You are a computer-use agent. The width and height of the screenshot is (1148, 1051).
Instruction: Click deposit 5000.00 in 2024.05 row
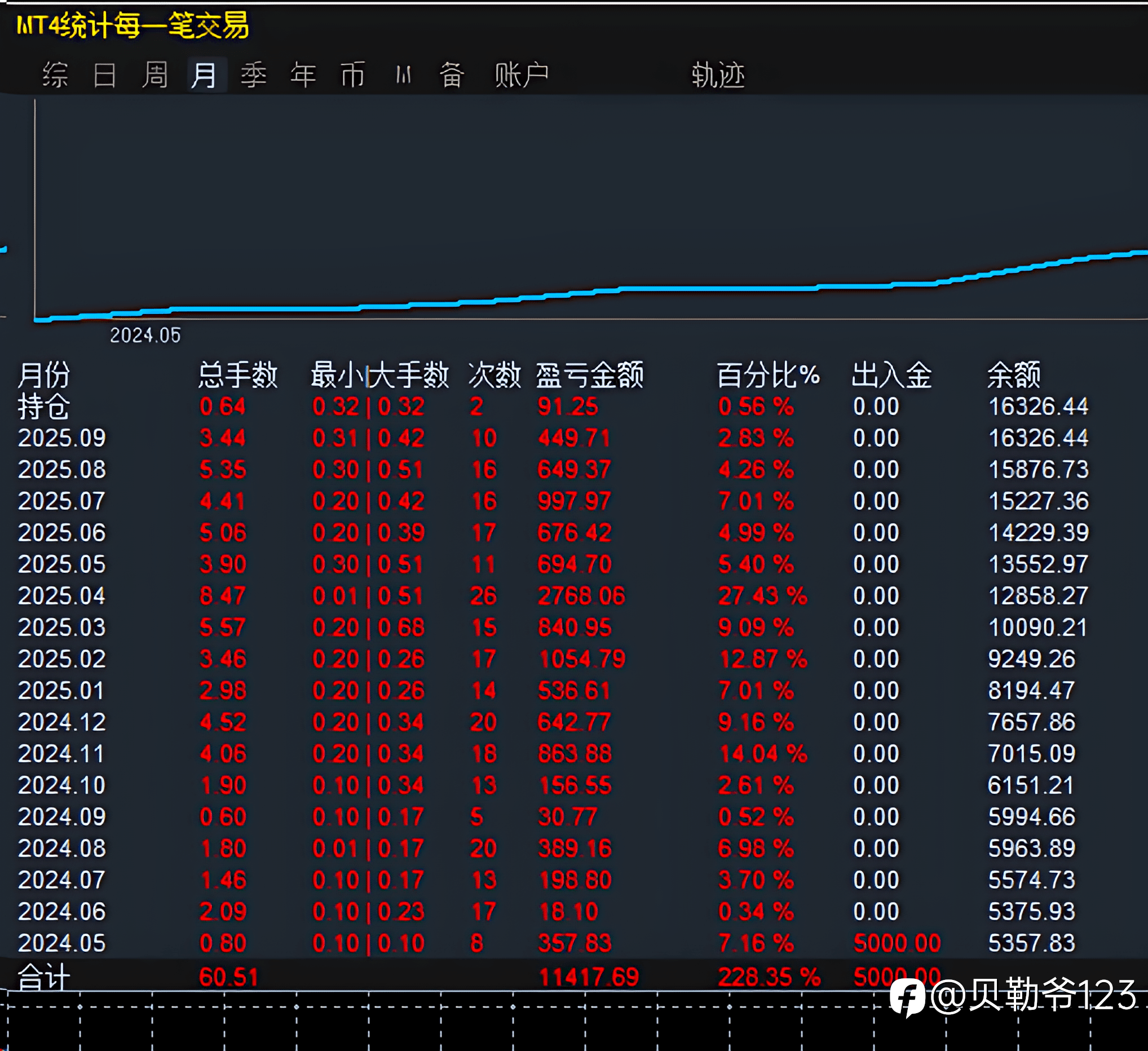click(x=897, y=943)
